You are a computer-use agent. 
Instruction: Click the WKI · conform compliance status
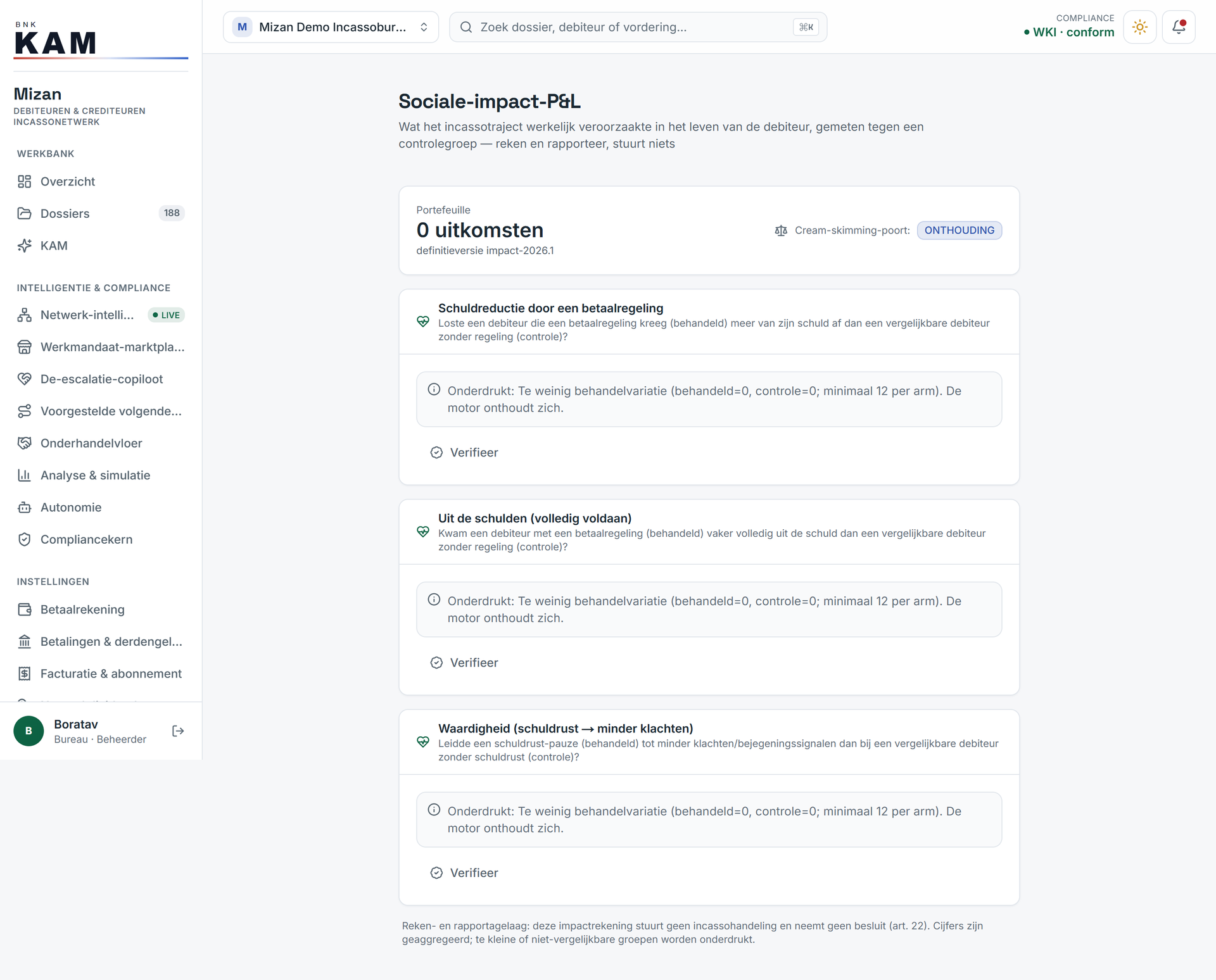pyautogui.click(x=1069, y=32)
